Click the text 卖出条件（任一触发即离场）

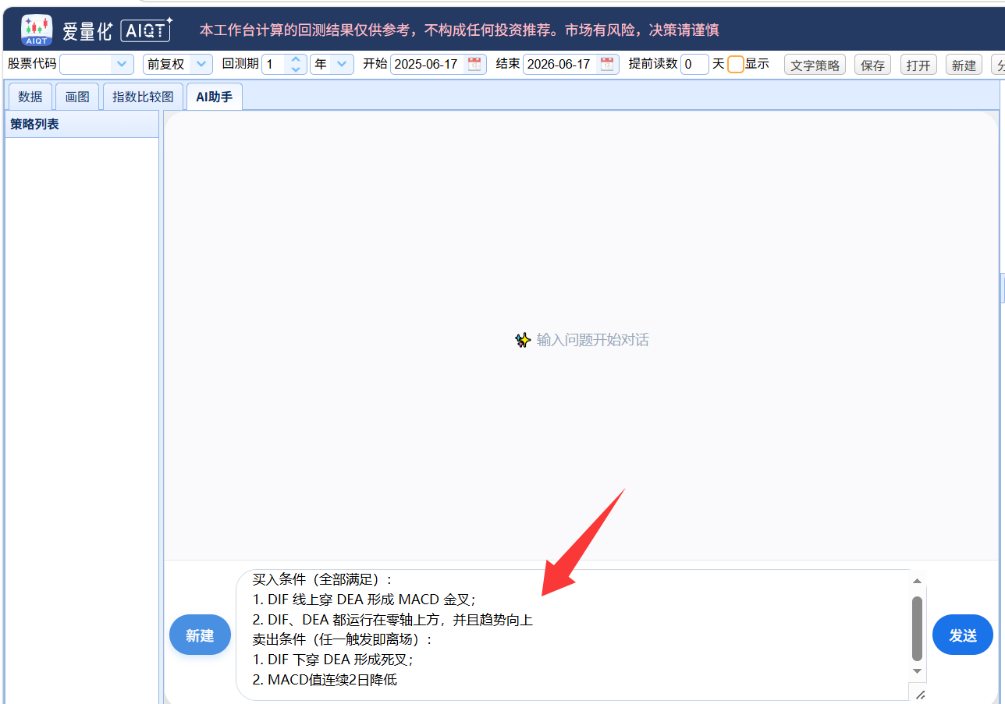(342, 640)
